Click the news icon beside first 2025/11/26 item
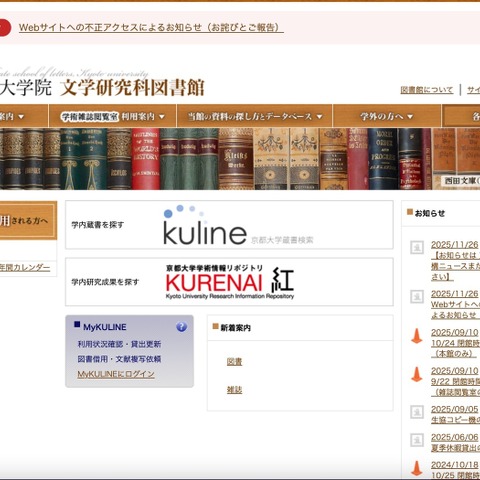This screenshot has width=480, height=480. 417,247
